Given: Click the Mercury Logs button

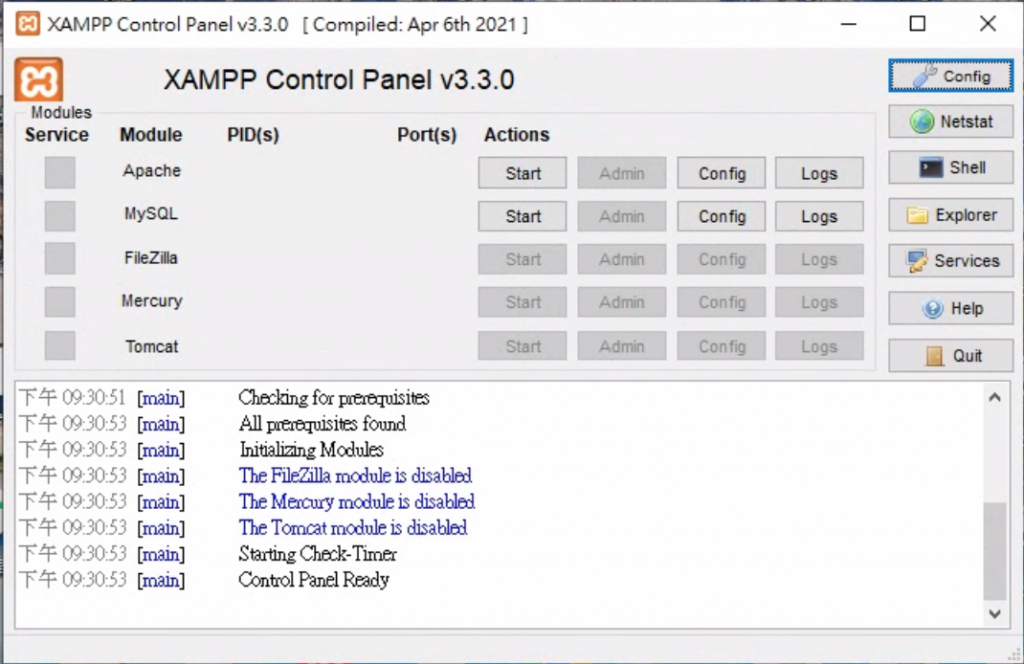Looking at the screenshot, I should (820, 302).
